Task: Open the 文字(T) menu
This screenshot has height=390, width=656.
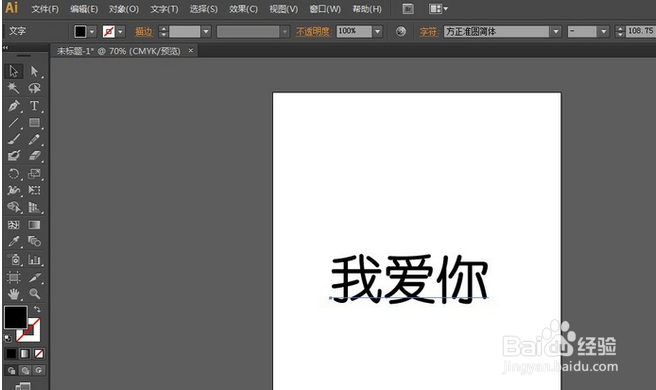Action: [164, 9]
